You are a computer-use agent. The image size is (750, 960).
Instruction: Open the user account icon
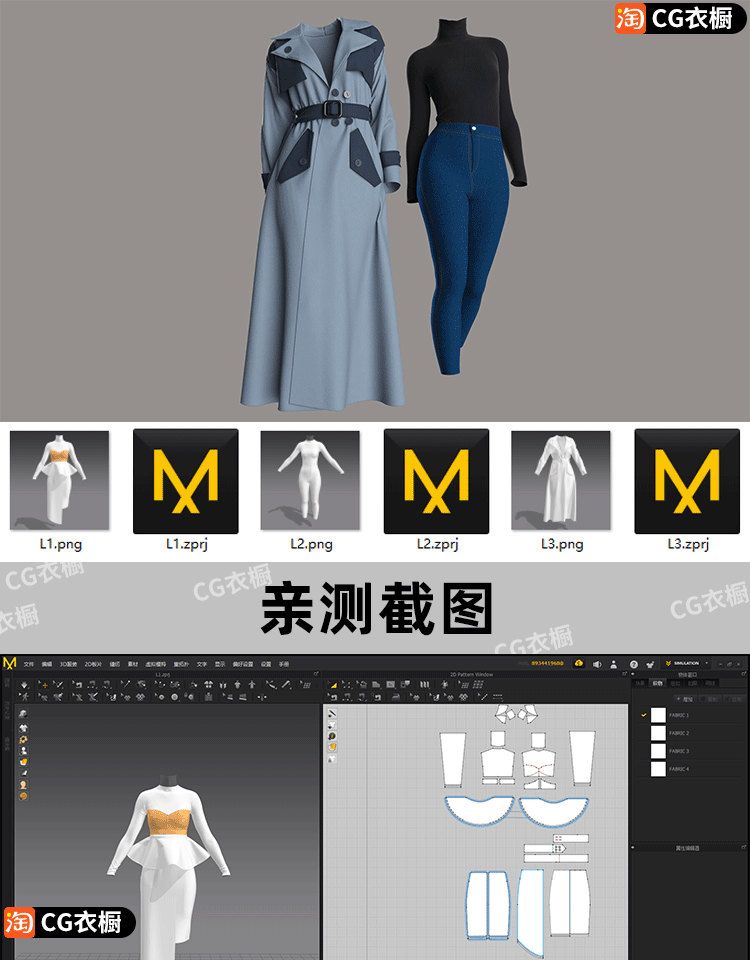point(612,663)
